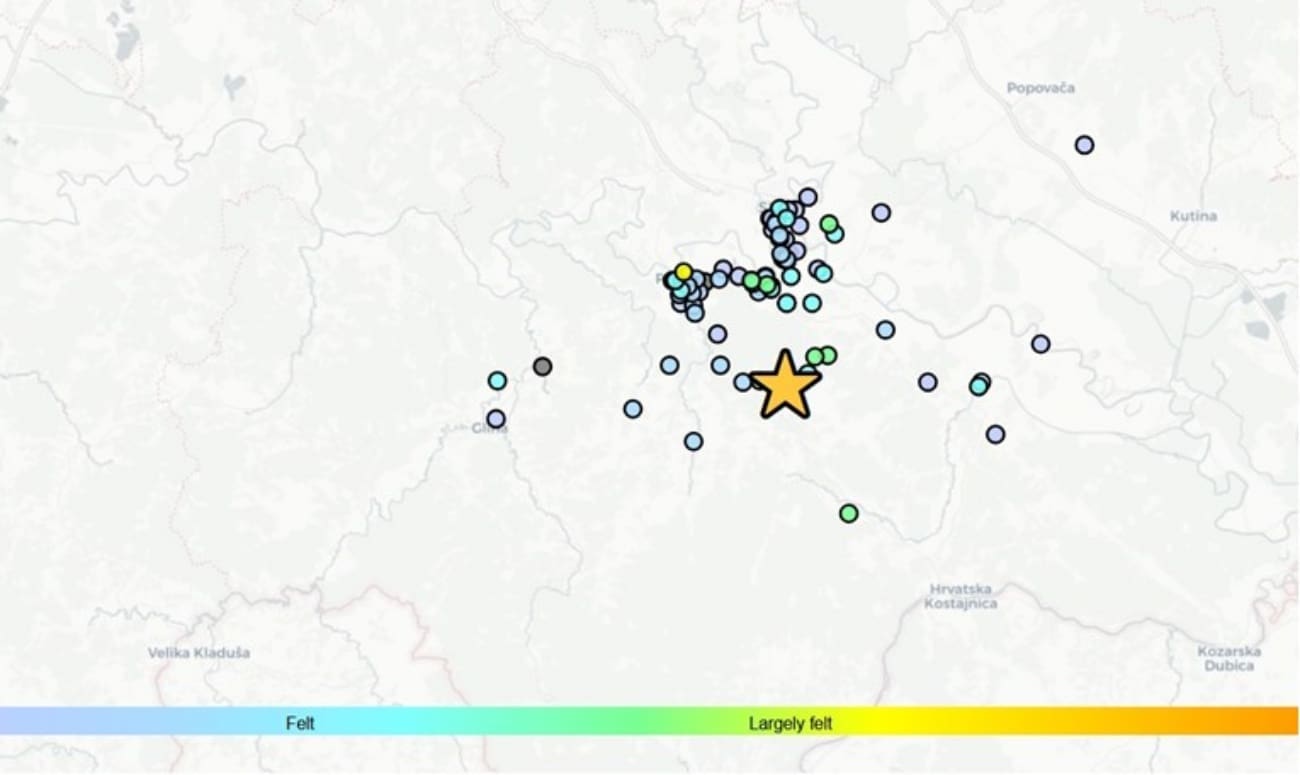
Task: Click the pair of green markers above the star
Action: tap(821, 356)
